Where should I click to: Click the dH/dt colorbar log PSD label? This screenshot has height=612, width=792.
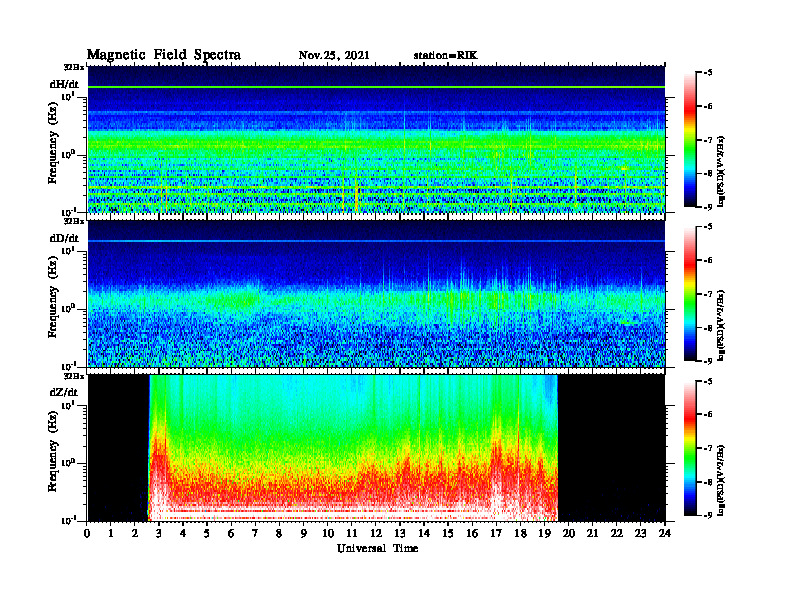tap(722, 171)
